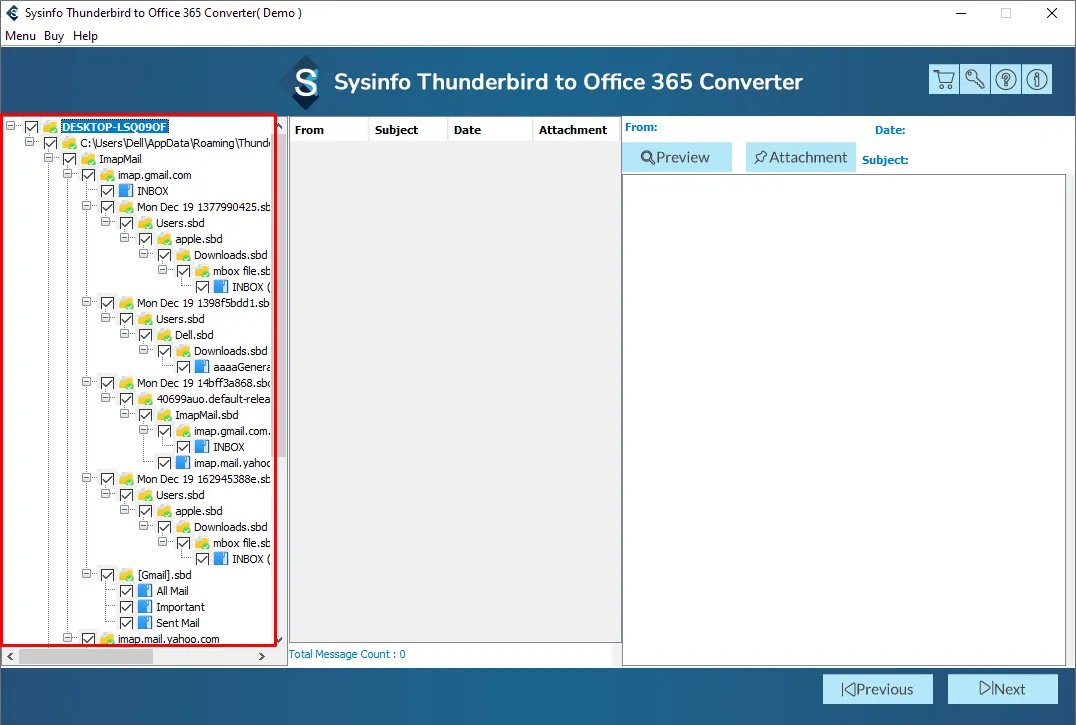Click the ImapMail folder icon
This screenshot has width=1076, height=725.
88,159
